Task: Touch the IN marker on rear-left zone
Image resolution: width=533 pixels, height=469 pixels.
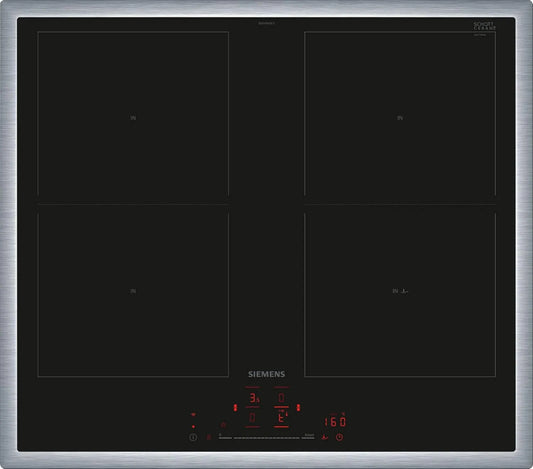Action: pos(133,118)
